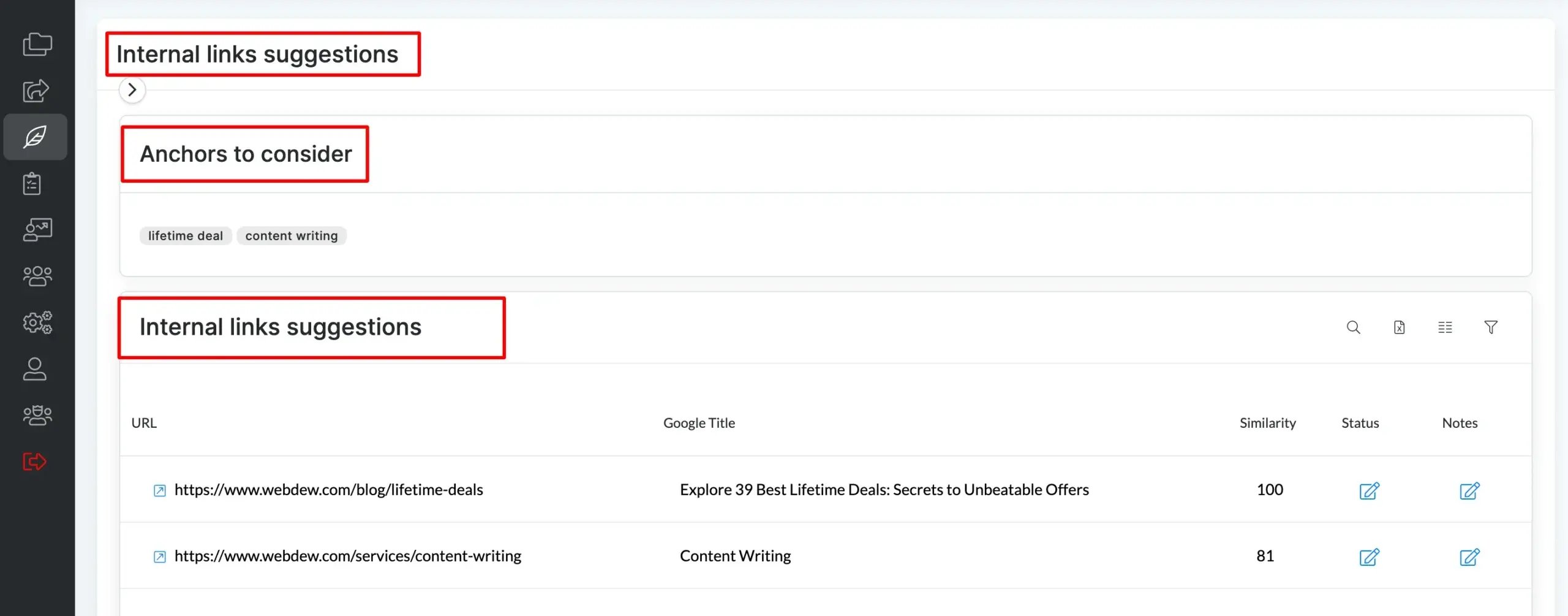Click the red logout icon
This screenshot has height=616, width=1568.
(x=34, y=462)
